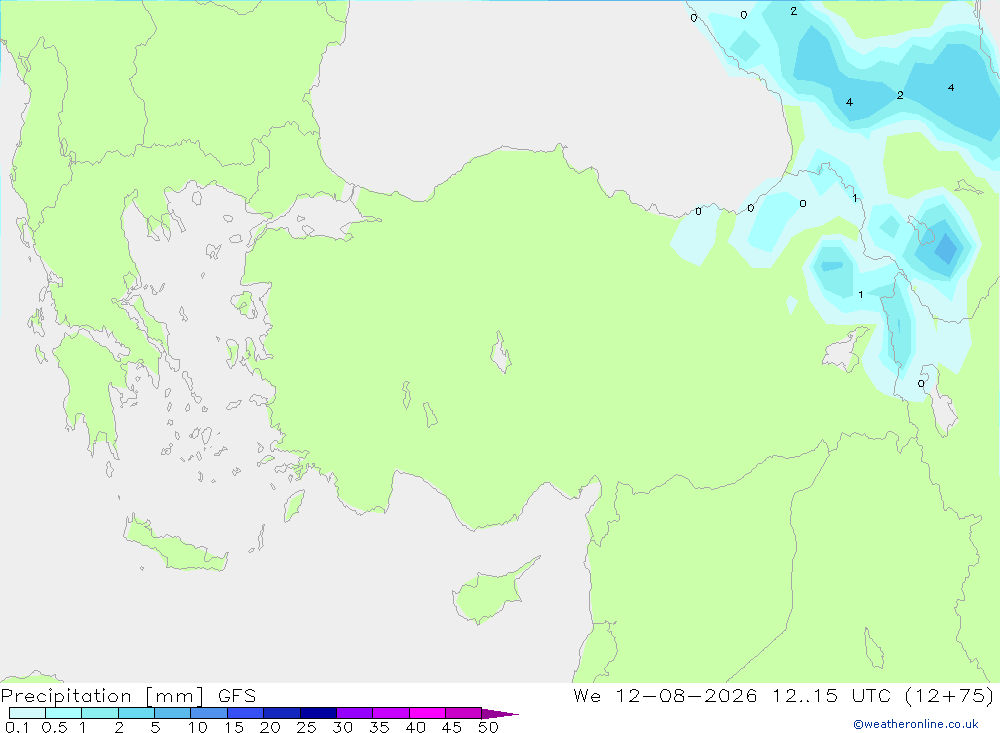Pick the 45–50 mm dark magenta legend swatch
1000x733 pixels.
click(x=464, y=713)
